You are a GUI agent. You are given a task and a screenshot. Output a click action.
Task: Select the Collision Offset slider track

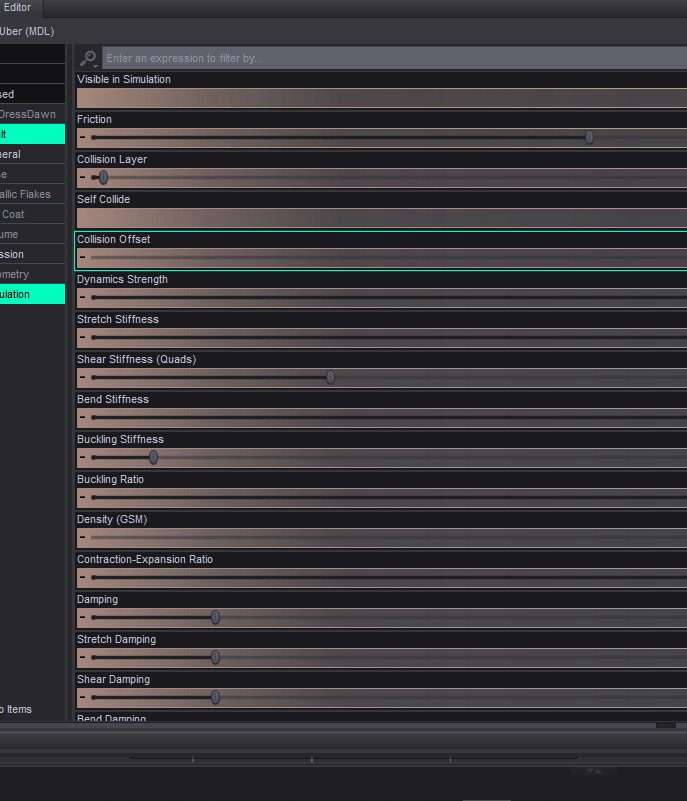point(389,257)
